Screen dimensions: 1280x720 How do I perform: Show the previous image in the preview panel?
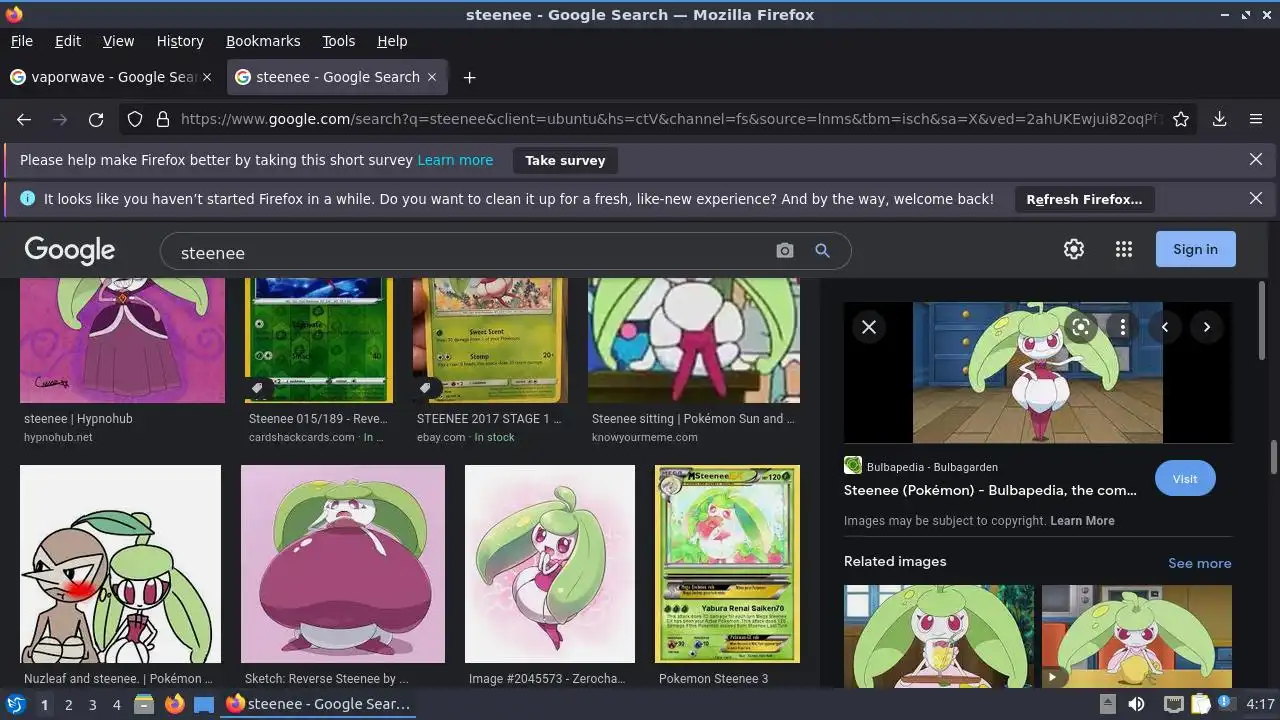pos(1164,327)
